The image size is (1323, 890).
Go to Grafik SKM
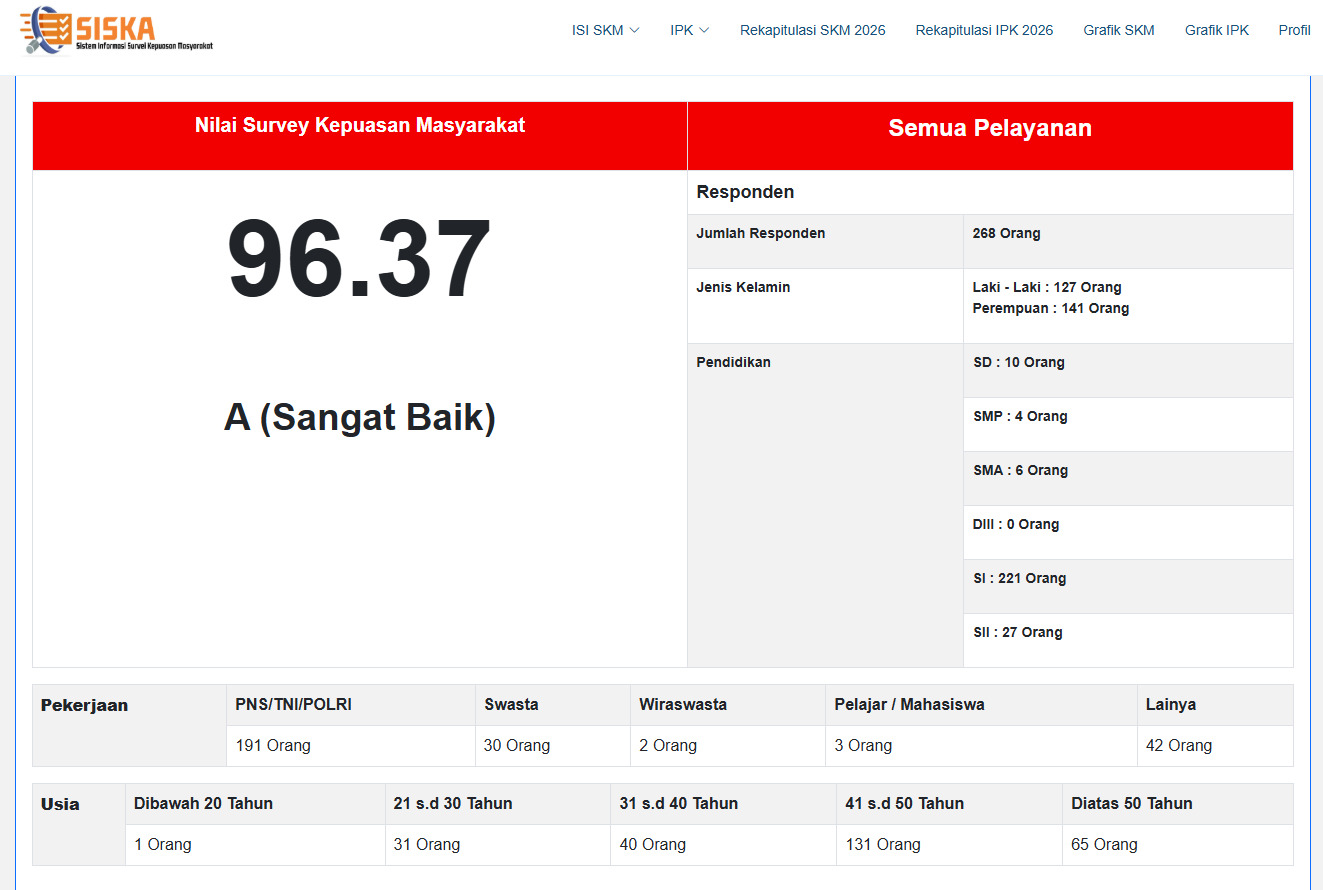pos(1119,30)
